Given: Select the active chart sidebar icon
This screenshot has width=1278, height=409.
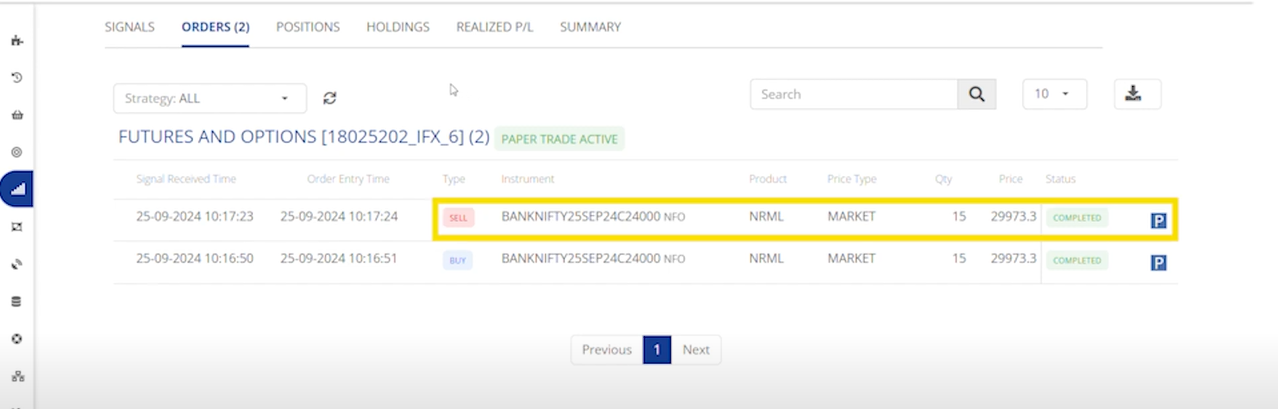Looking at the screenshot, I should coord(17,189).
